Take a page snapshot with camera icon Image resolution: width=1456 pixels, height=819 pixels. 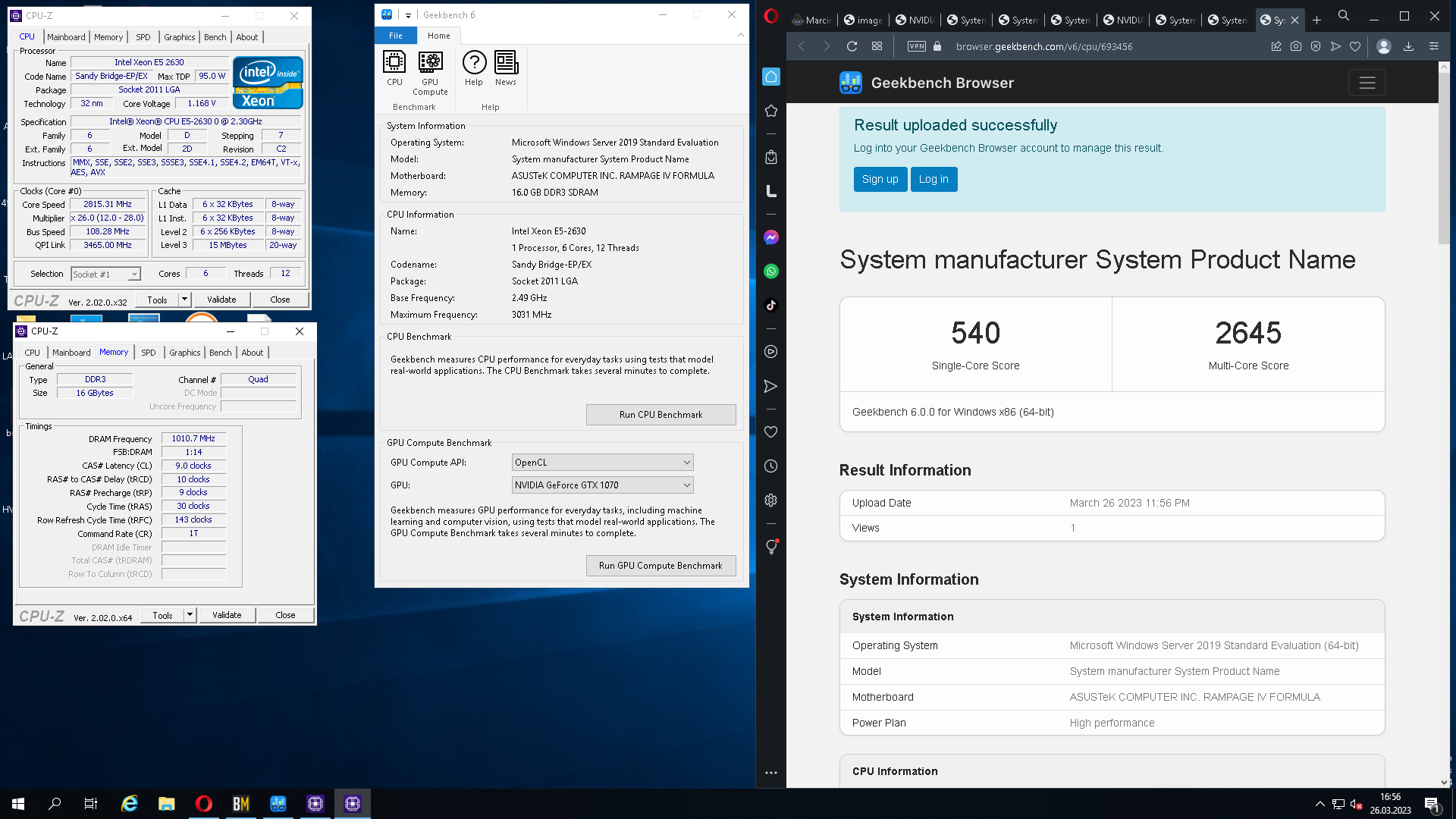pos(1296,46)
